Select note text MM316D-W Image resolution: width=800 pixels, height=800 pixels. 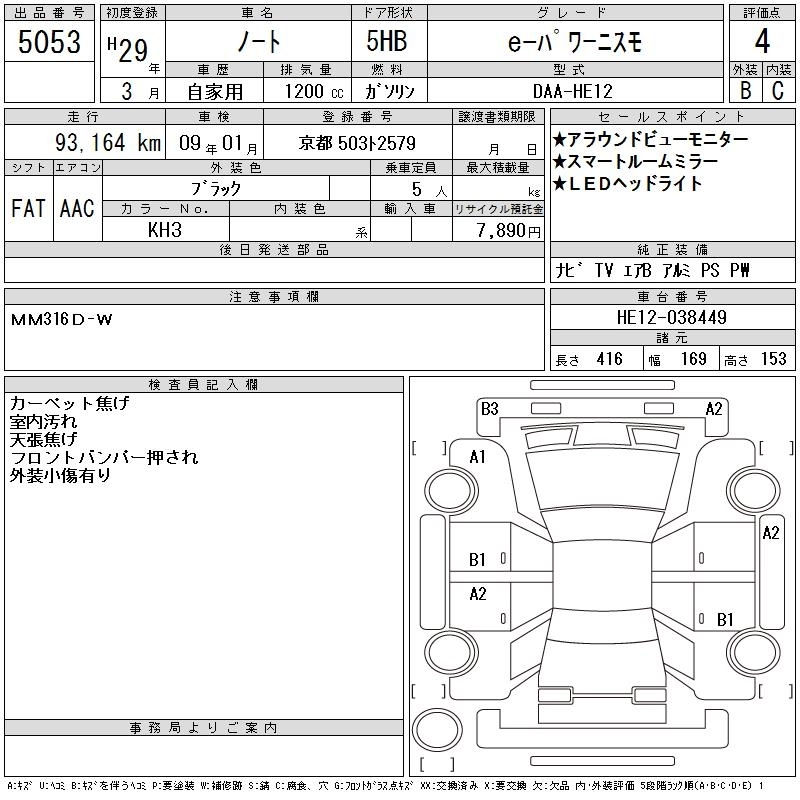pos(61,320)
